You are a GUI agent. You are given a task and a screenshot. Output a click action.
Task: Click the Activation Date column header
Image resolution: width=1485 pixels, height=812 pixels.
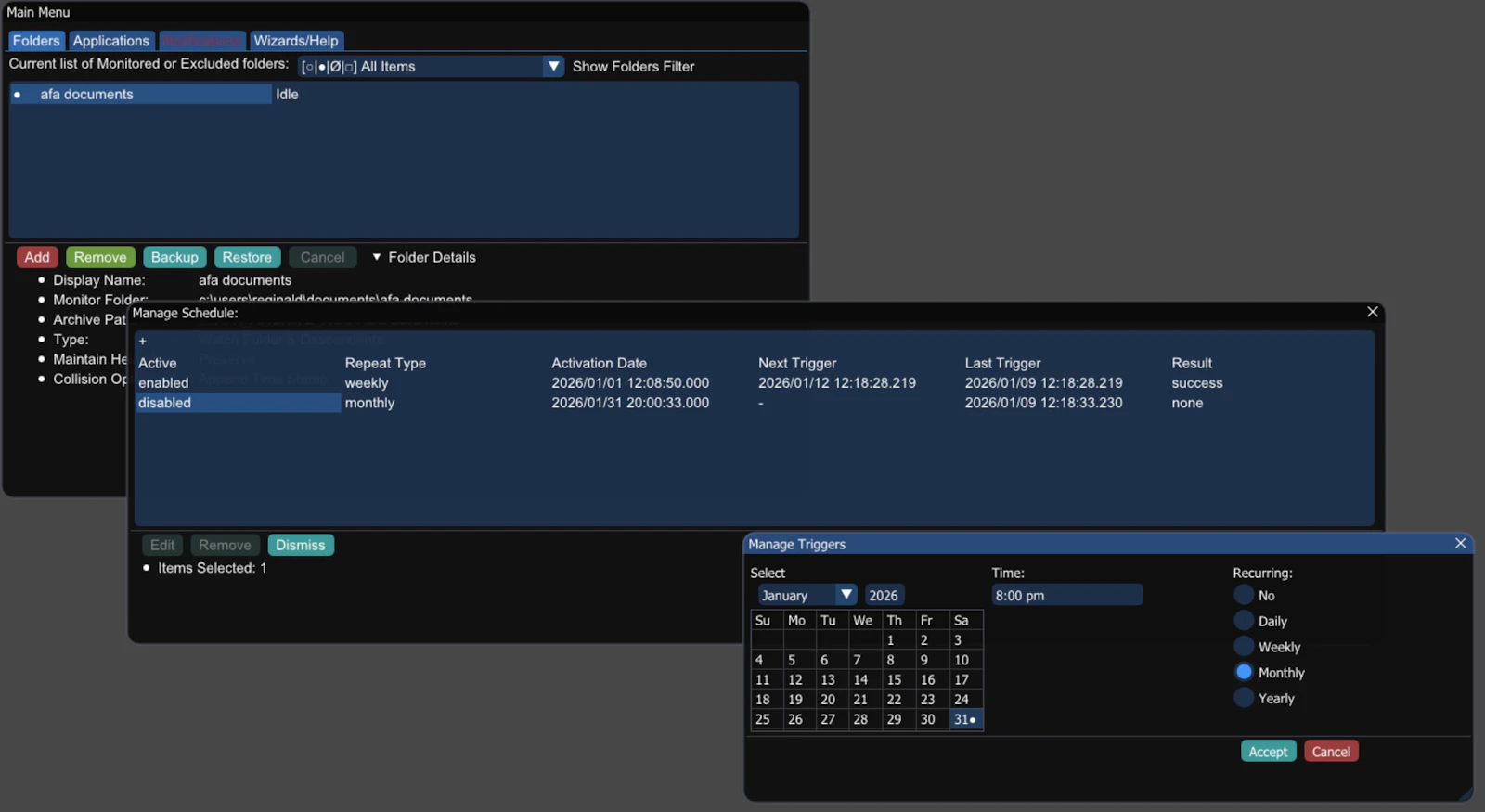coord(599,364)
